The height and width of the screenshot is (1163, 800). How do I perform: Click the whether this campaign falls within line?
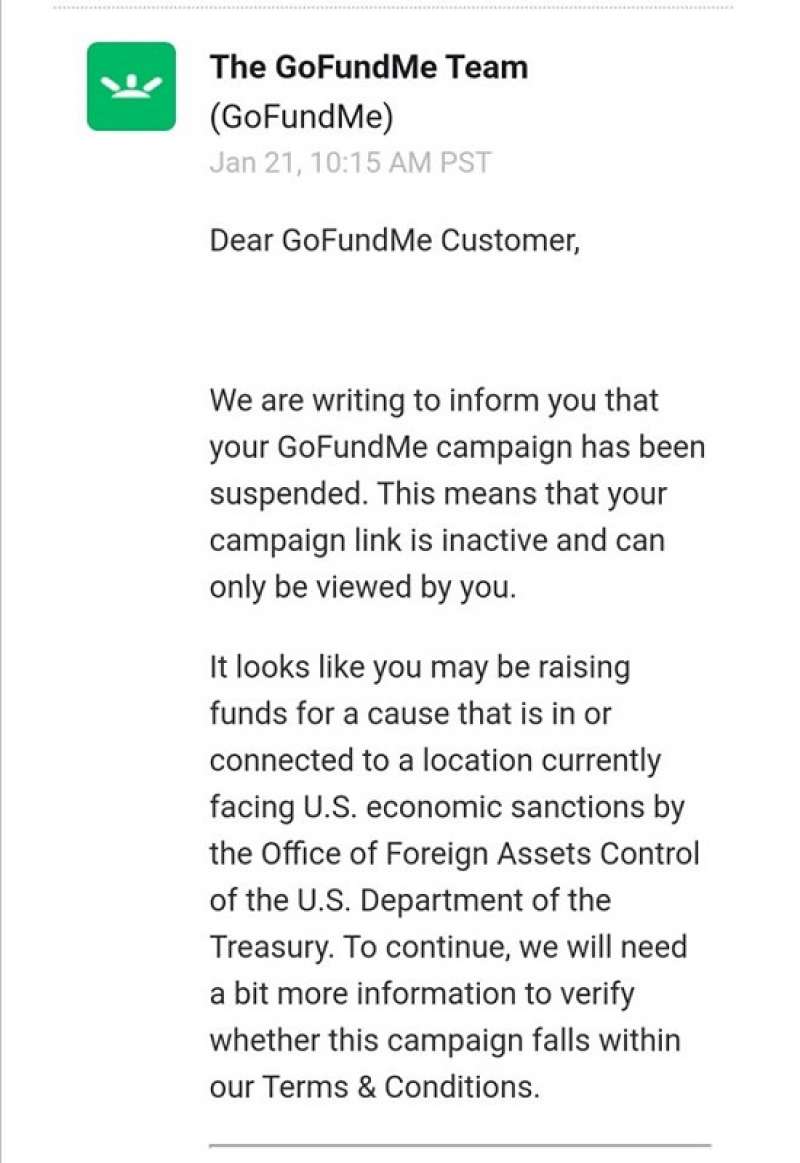444,1040
